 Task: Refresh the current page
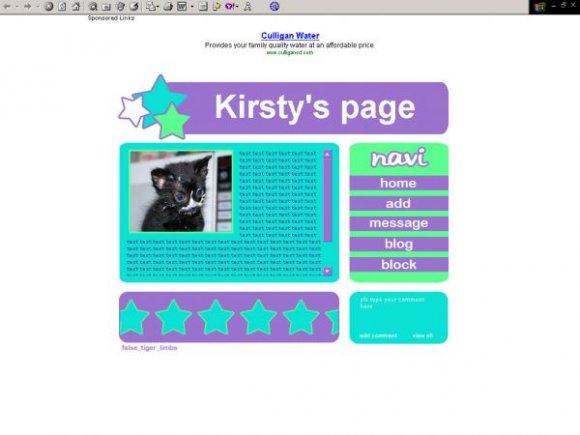(62, 6)
